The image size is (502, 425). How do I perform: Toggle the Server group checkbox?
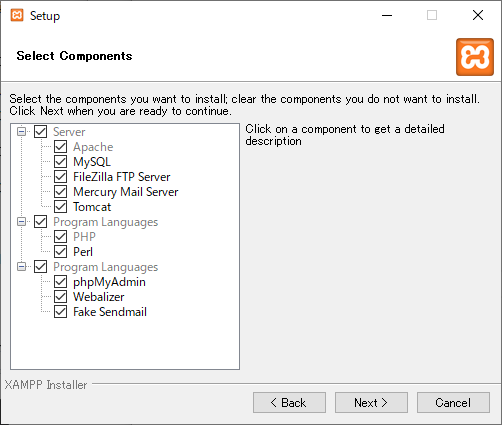click(40, 132)
